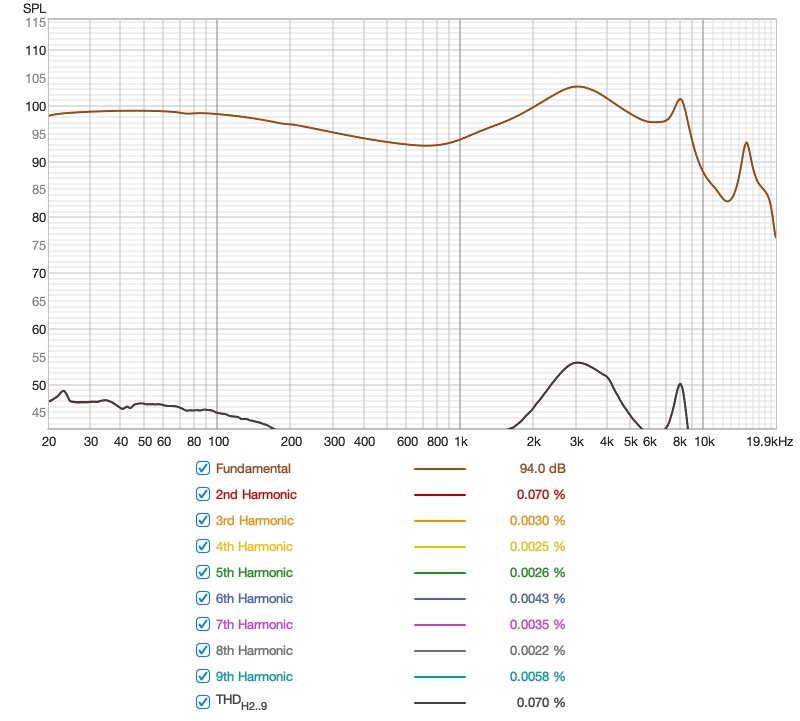Image resolution: width=800 pixels, height=721 pixels.
Task: Click the 8k frequency axis label
Action: coord(680,442)
